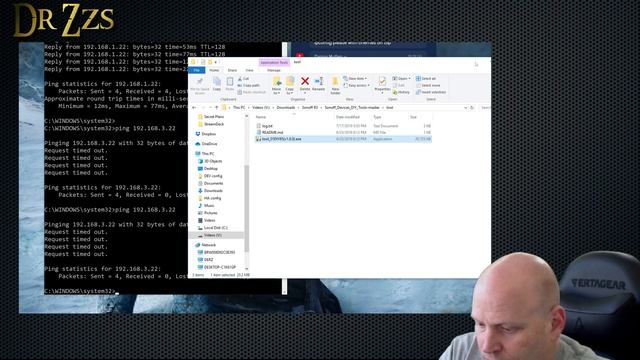Select Videos (V:) drive in navigation pane

click(x=216, y=235)
